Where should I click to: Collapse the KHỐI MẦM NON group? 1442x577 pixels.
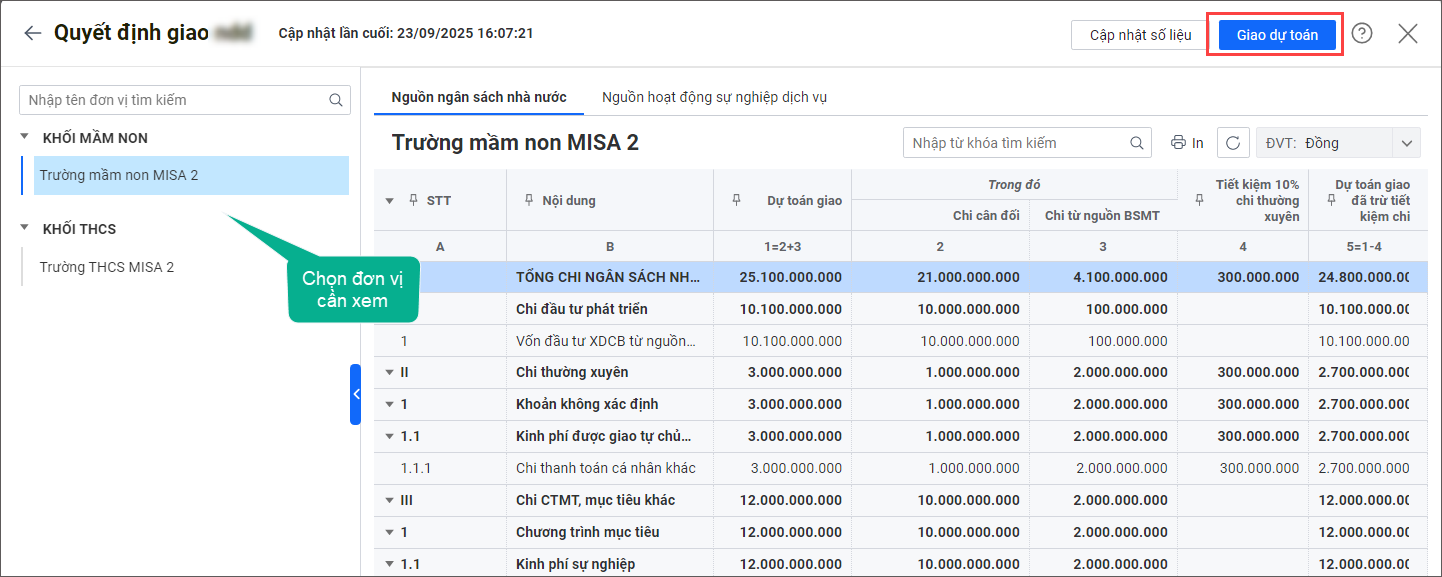[25, 138]
